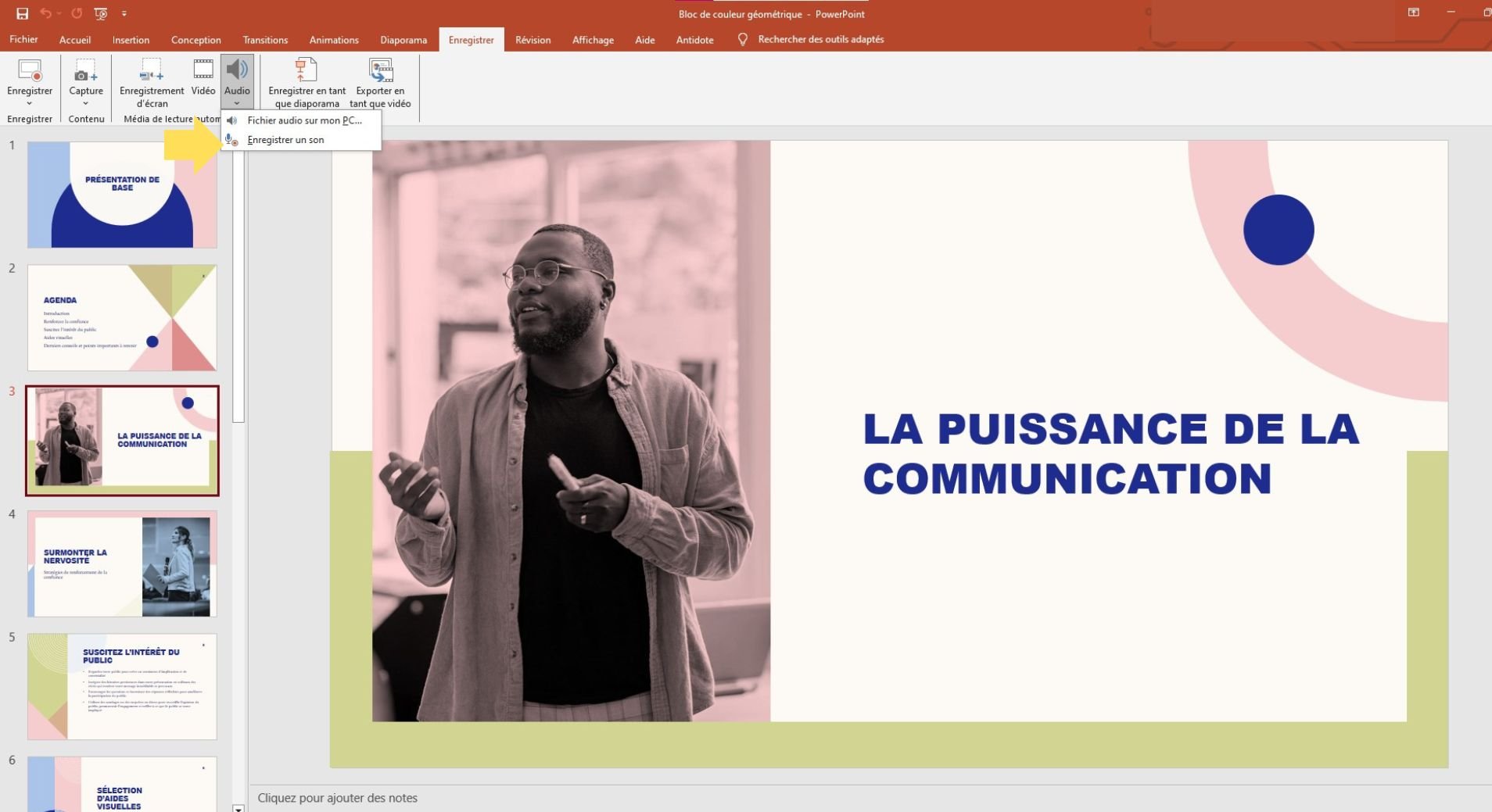Viewport: 1492px width, 812px height.
Task: Open the Conception ribbon tab
Action: [x=195, y=40]
